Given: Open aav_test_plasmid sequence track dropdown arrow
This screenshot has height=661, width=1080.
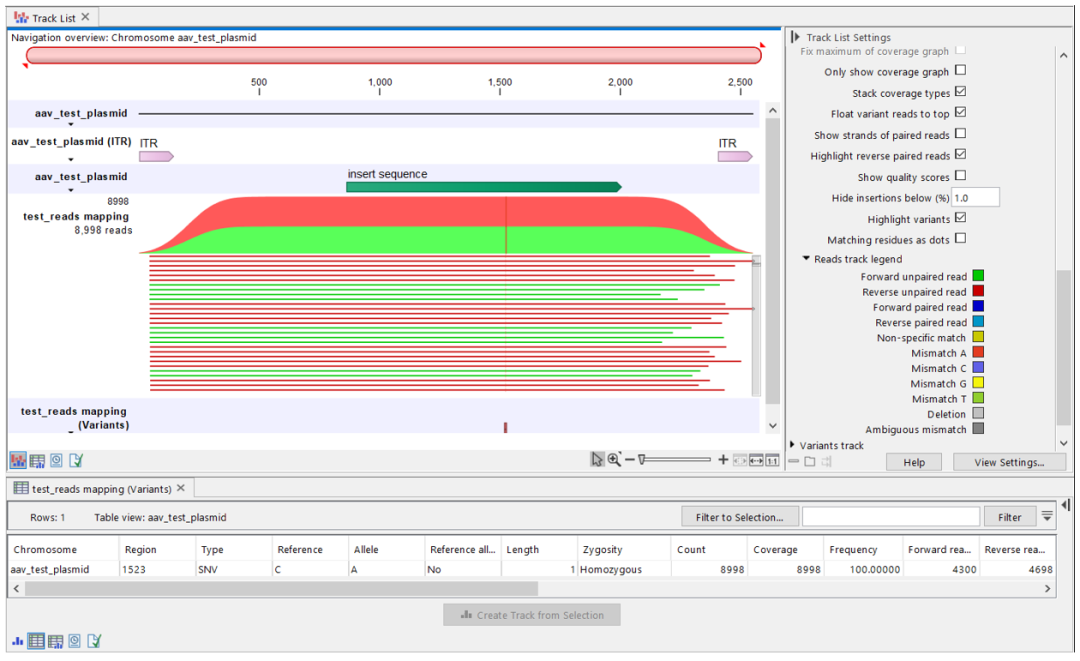Looking at the screenshot, I should [71, 125].
